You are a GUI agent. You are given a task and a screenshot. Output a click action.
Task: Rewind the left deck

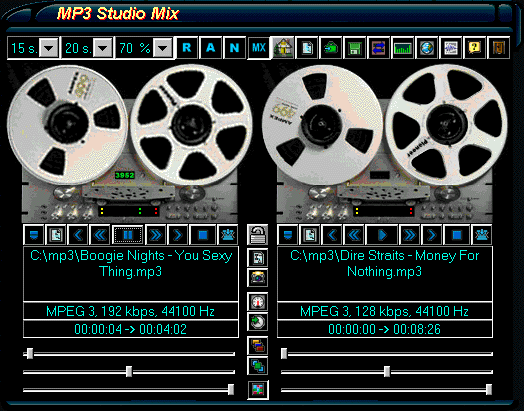tap(100, 235)
